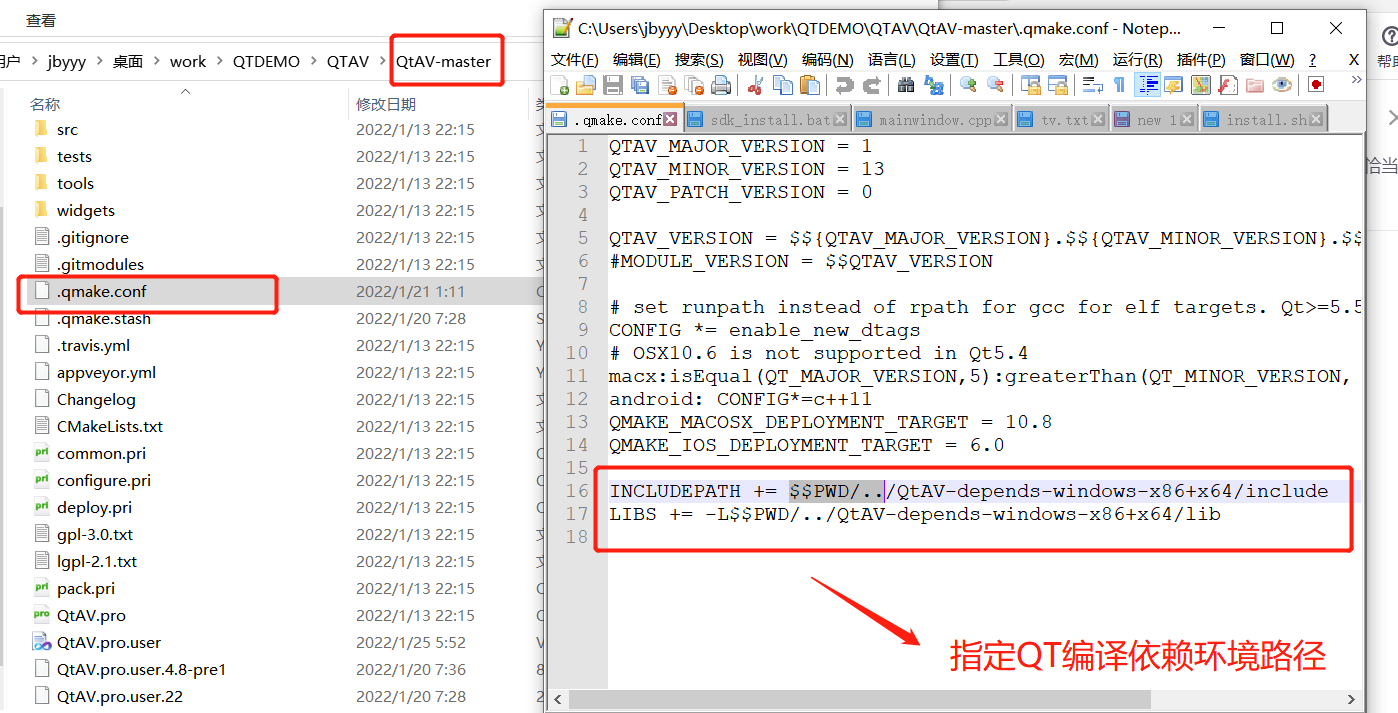This screenshot has width=1398, height=713.
Task: Expand the QTAV breadcrumb dropdown arrow
Action: [x=382, y=61]
